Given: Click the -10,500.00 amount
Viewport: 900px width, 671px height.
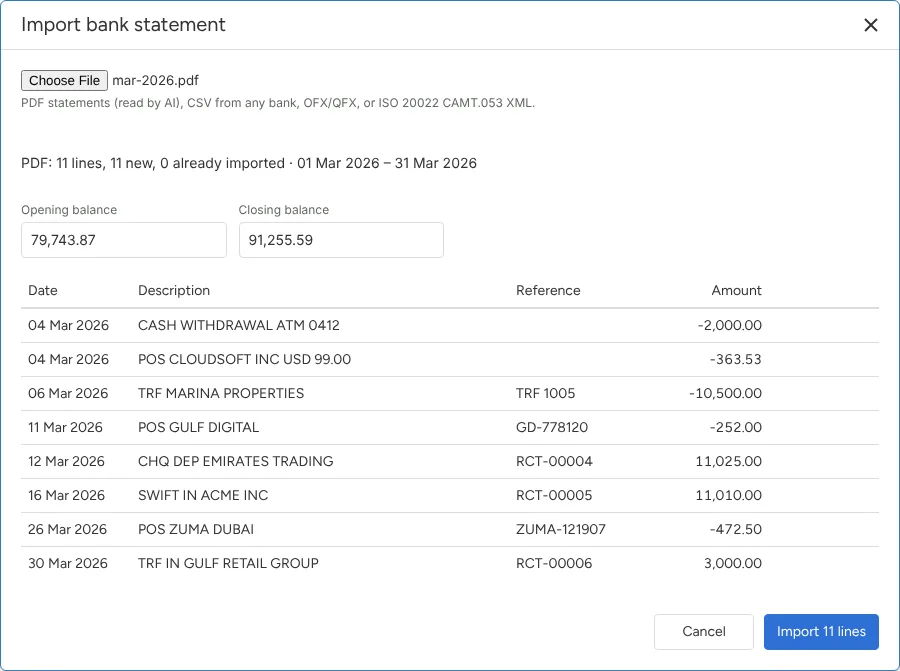Looking at the screenshot, I should pos(726,393).
